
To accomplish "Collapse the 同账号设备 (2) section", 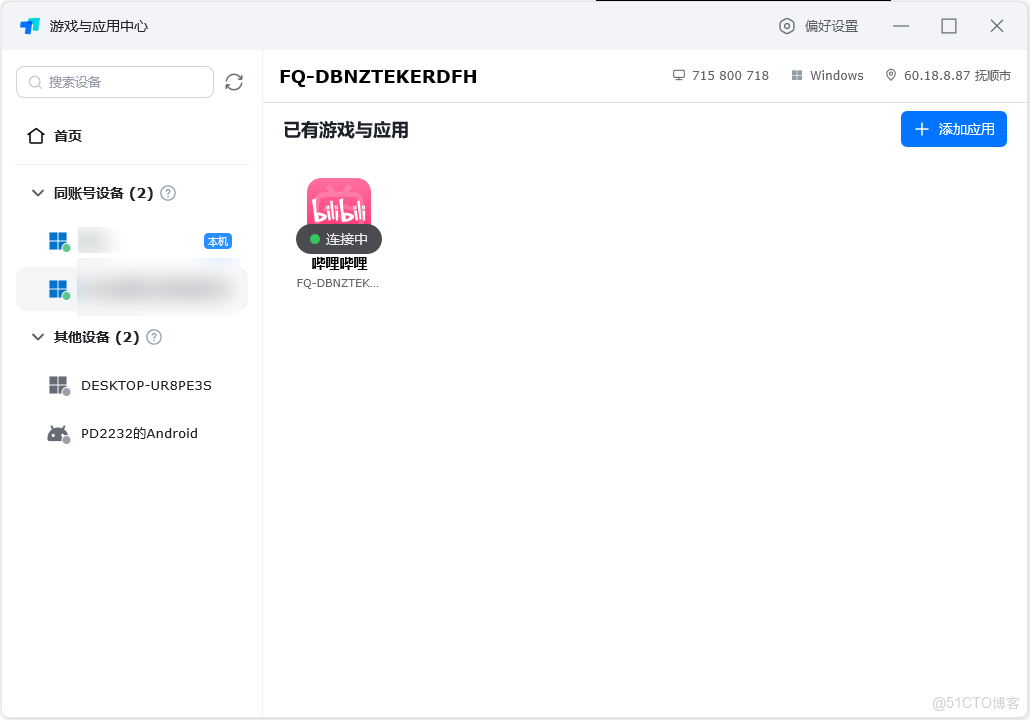I will (37, 193).
